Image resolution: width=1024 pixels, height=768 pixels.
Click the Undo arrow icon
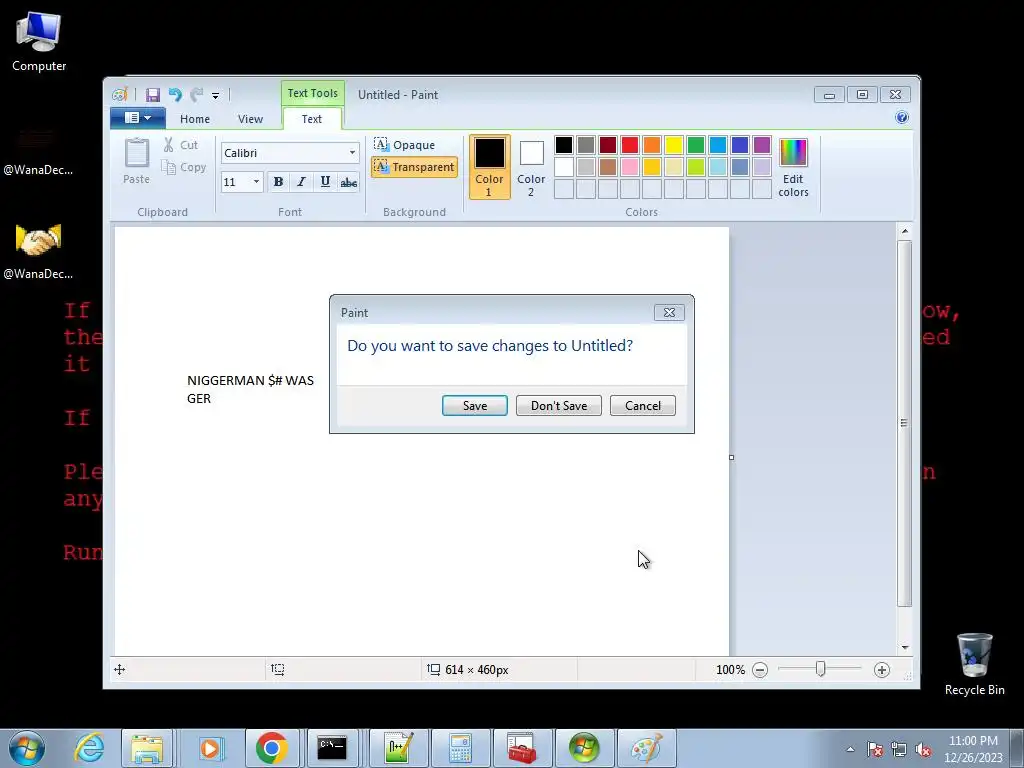click(175, 95)
